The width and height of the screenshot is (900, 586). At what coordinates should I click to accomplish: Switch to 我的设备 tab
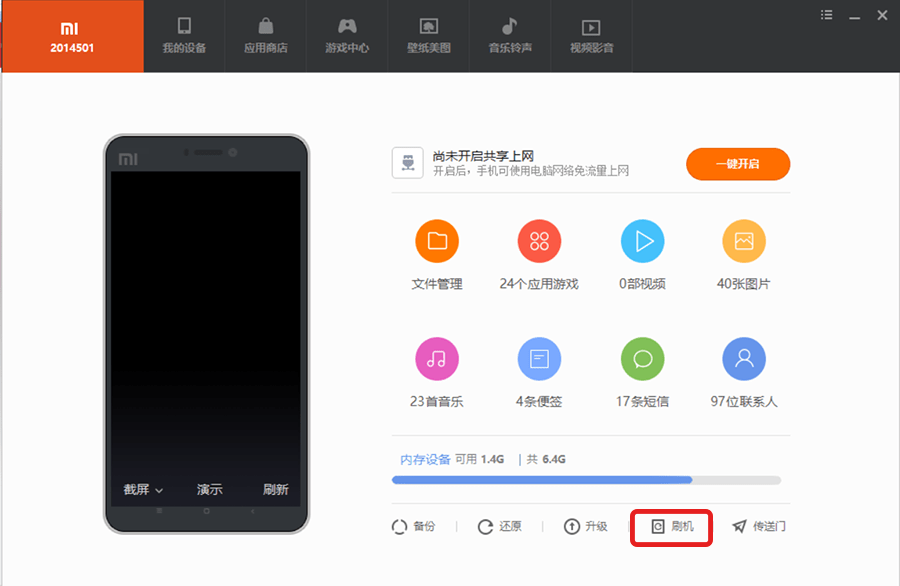point(184,36)
